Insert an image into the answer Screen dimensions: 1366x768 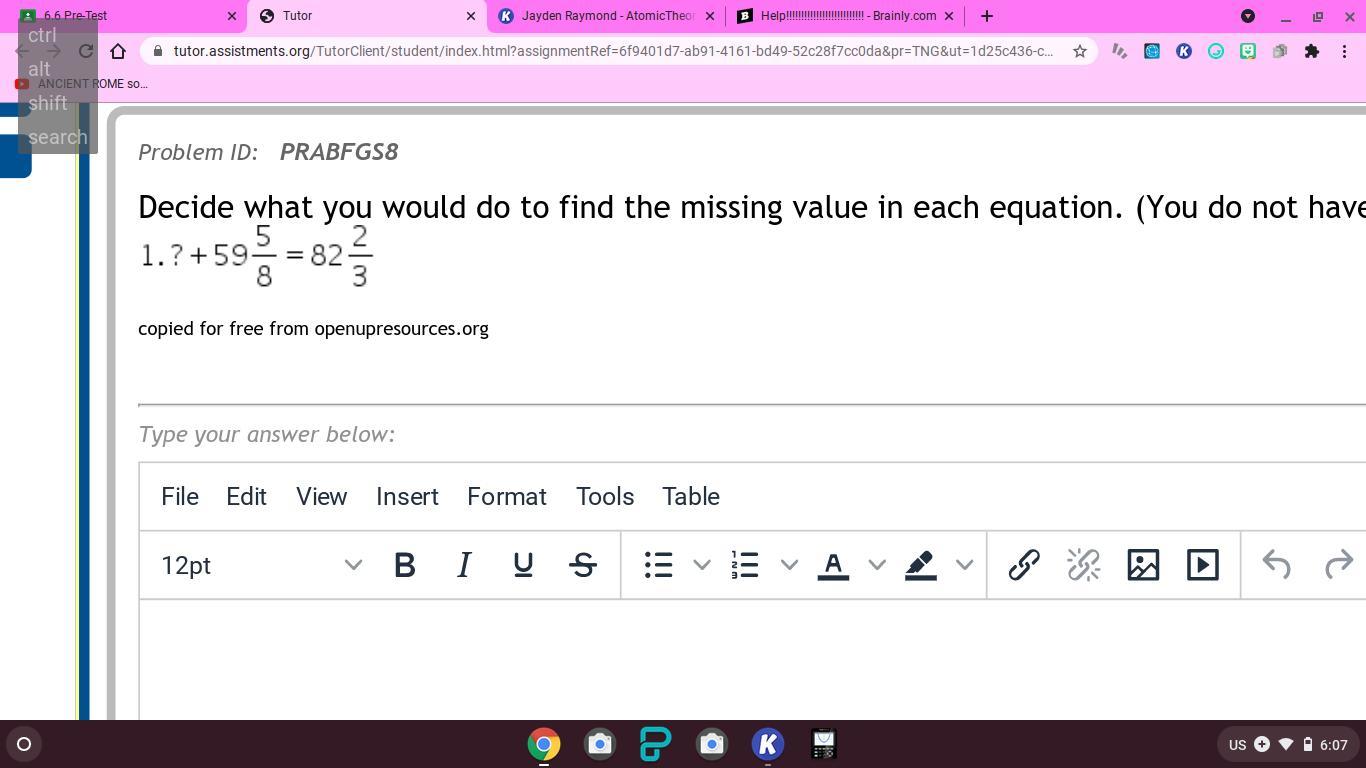[1143, 565]
